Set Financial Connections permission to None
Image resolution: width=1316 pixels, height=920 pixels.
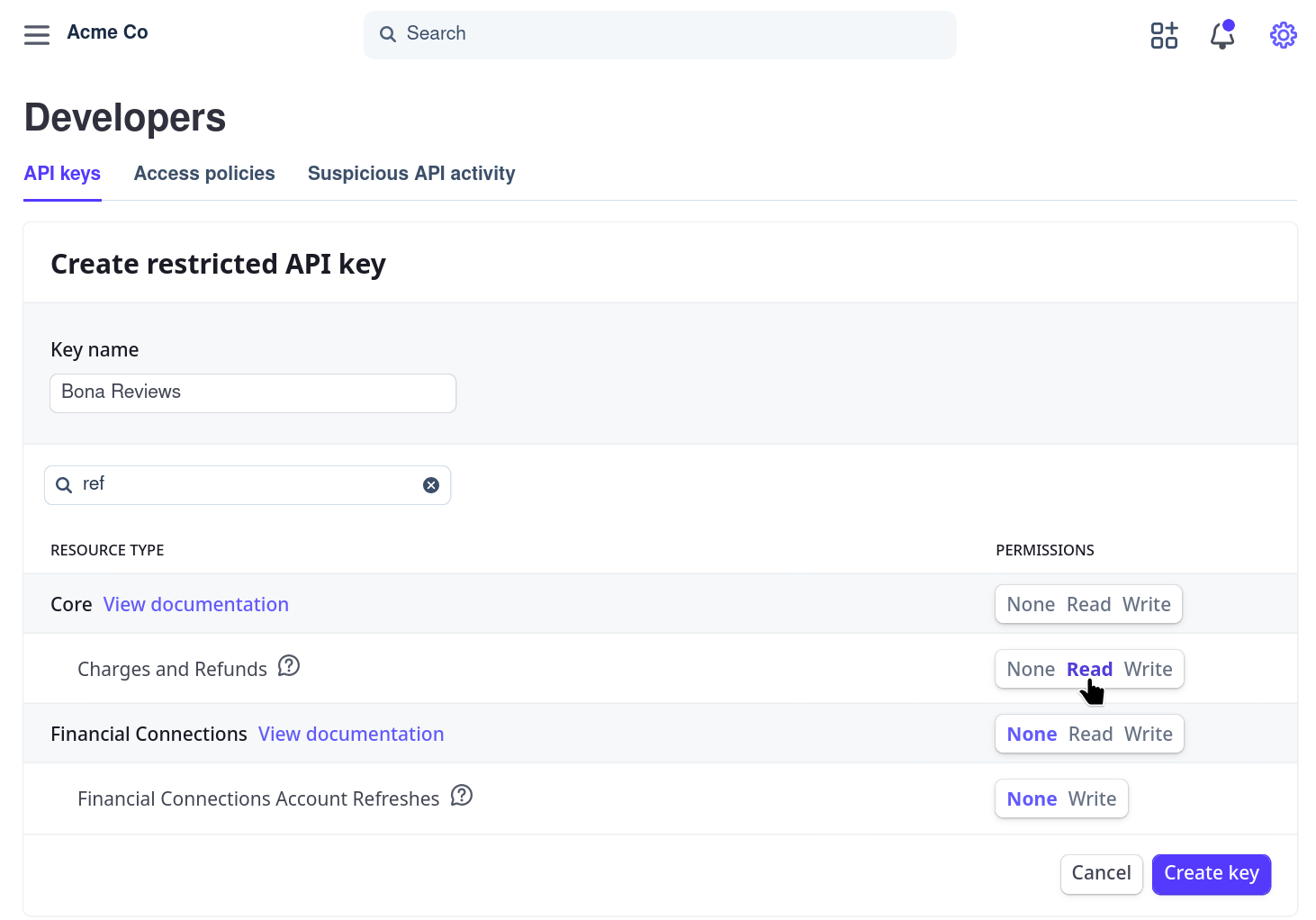pyautogui.click(x=1032, y=734)
